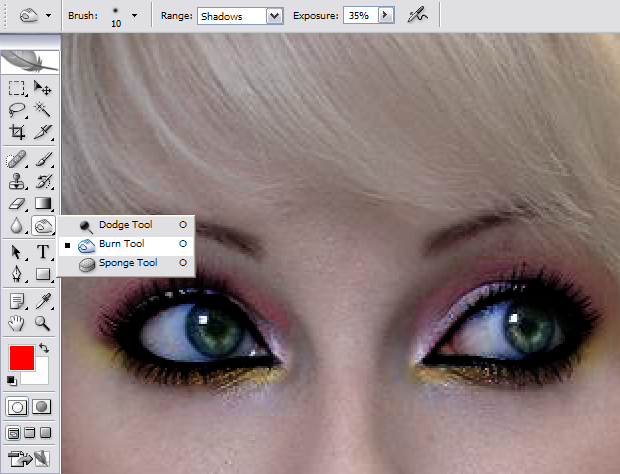Image resolution: width=620 pixels, height=474 pixels.
Task: Select the Notes tool
Action: click(x=17, y=301)
